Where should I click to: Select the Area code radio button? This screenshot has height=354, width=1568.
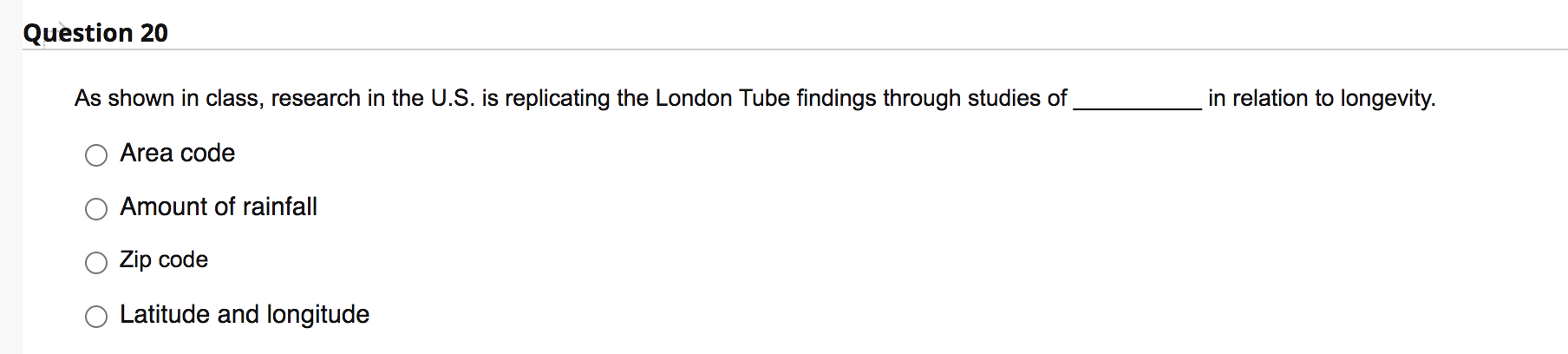point(96,155)
